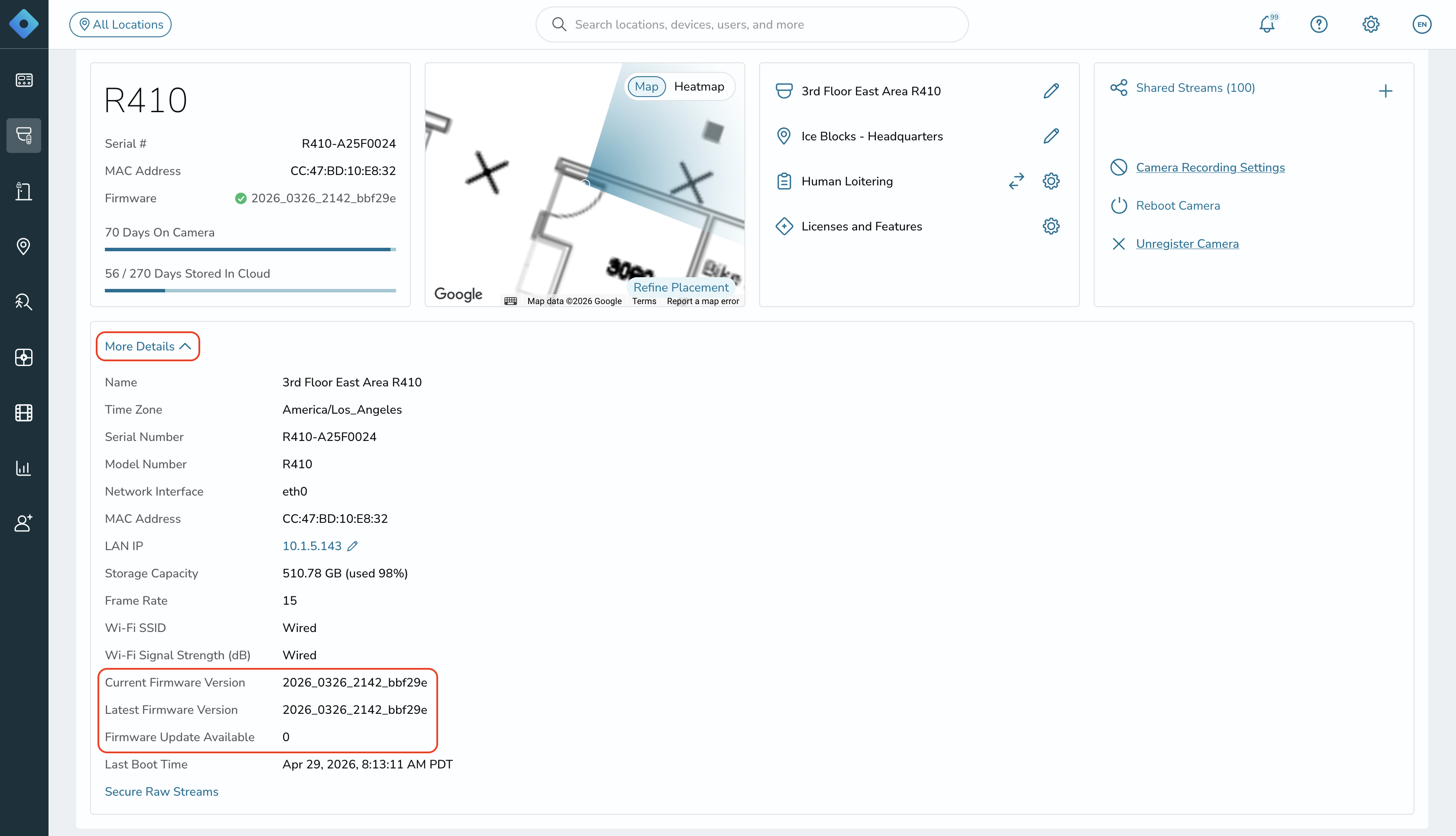Click the Days Stored In Cloud progress bar

pyautogui.click(x=250, y=291)
